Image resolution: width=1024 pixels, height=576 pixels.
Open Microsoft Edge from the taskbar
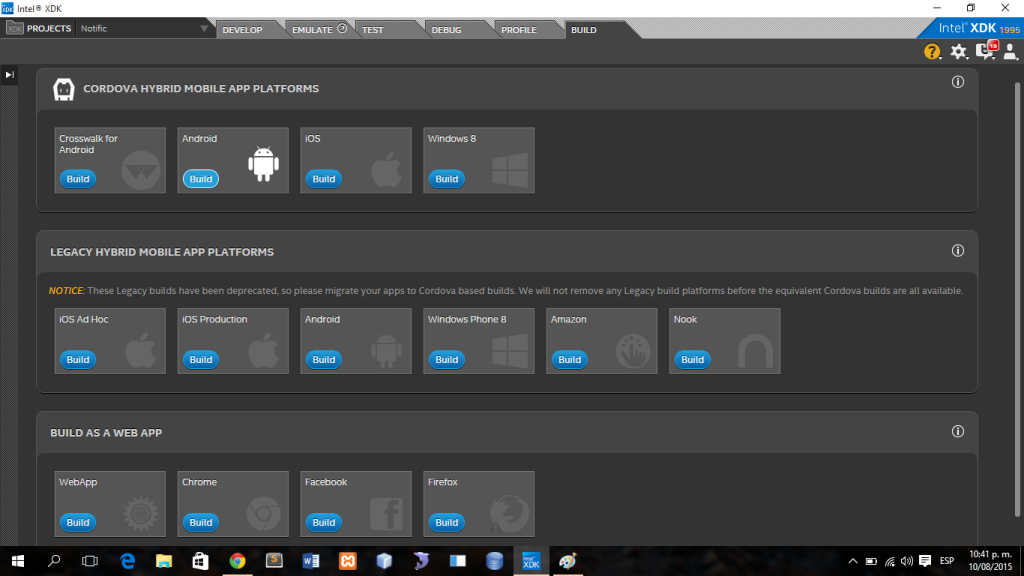[x=127, y=561]
